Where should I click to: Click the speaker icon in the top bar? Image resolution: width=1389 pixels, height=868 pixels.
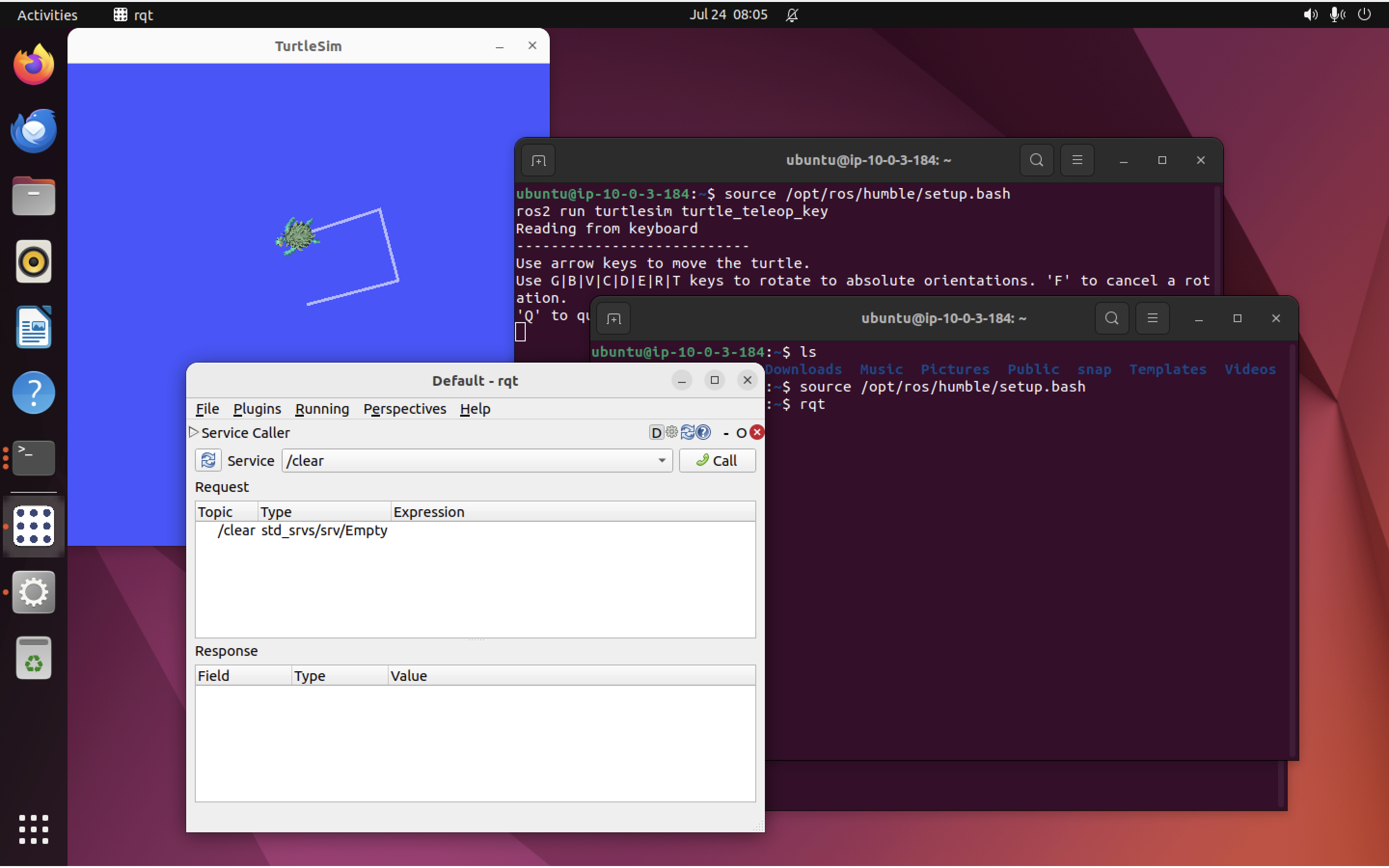1310,15
